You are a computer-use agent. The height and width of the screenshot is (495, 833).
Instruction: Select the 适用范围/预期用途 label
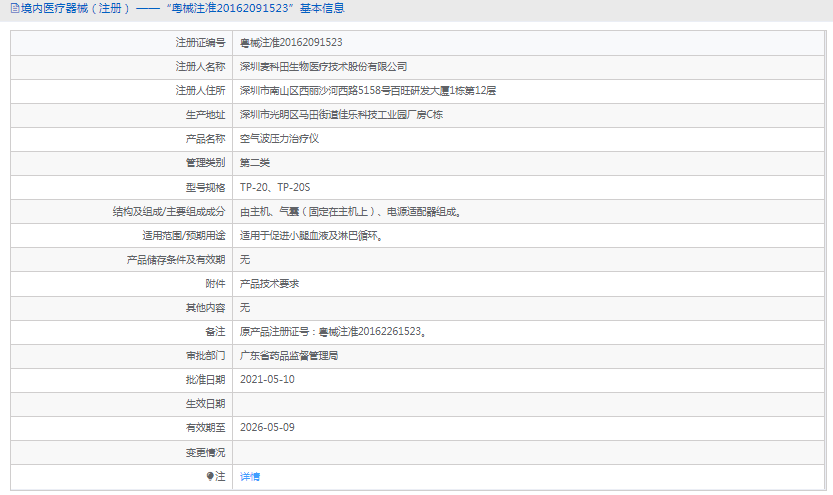click(184, 235)
